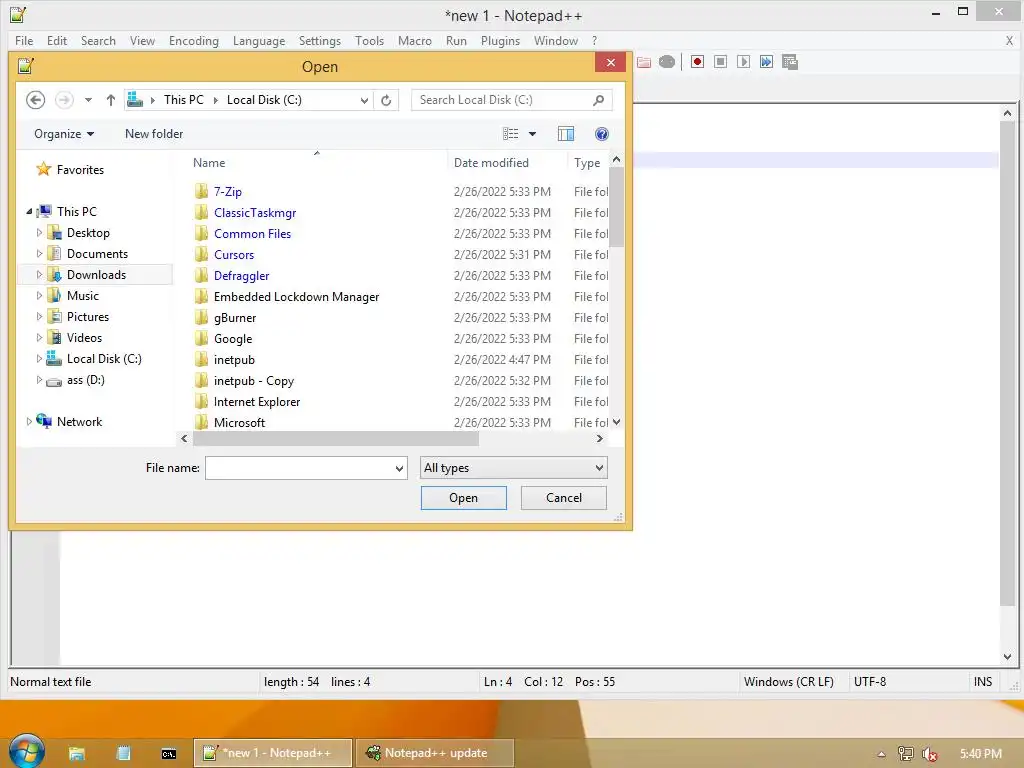Cancel the Open dialog
The height and width of the screenshot is (768, 1024).
point(564,498)
